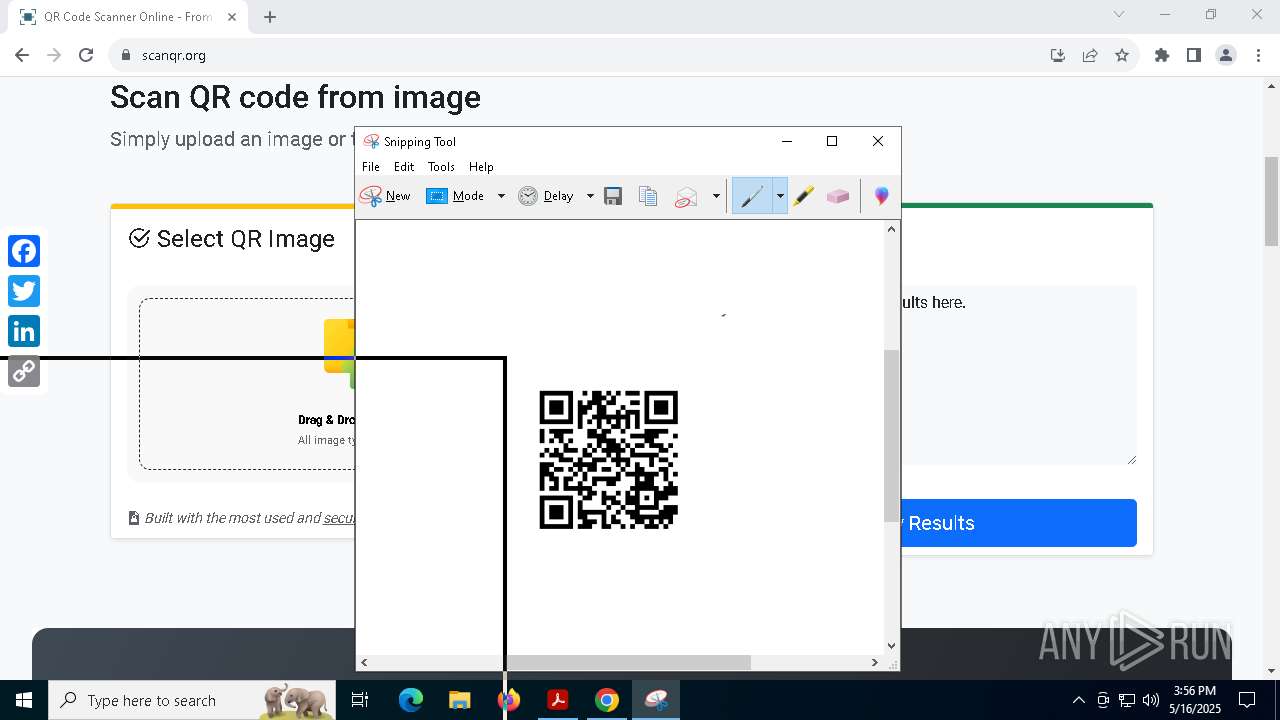The height and width of the screenshot is (720, 1280).
Task: Open the Mode button in Snipping Tool
Action: click(456, 196)
